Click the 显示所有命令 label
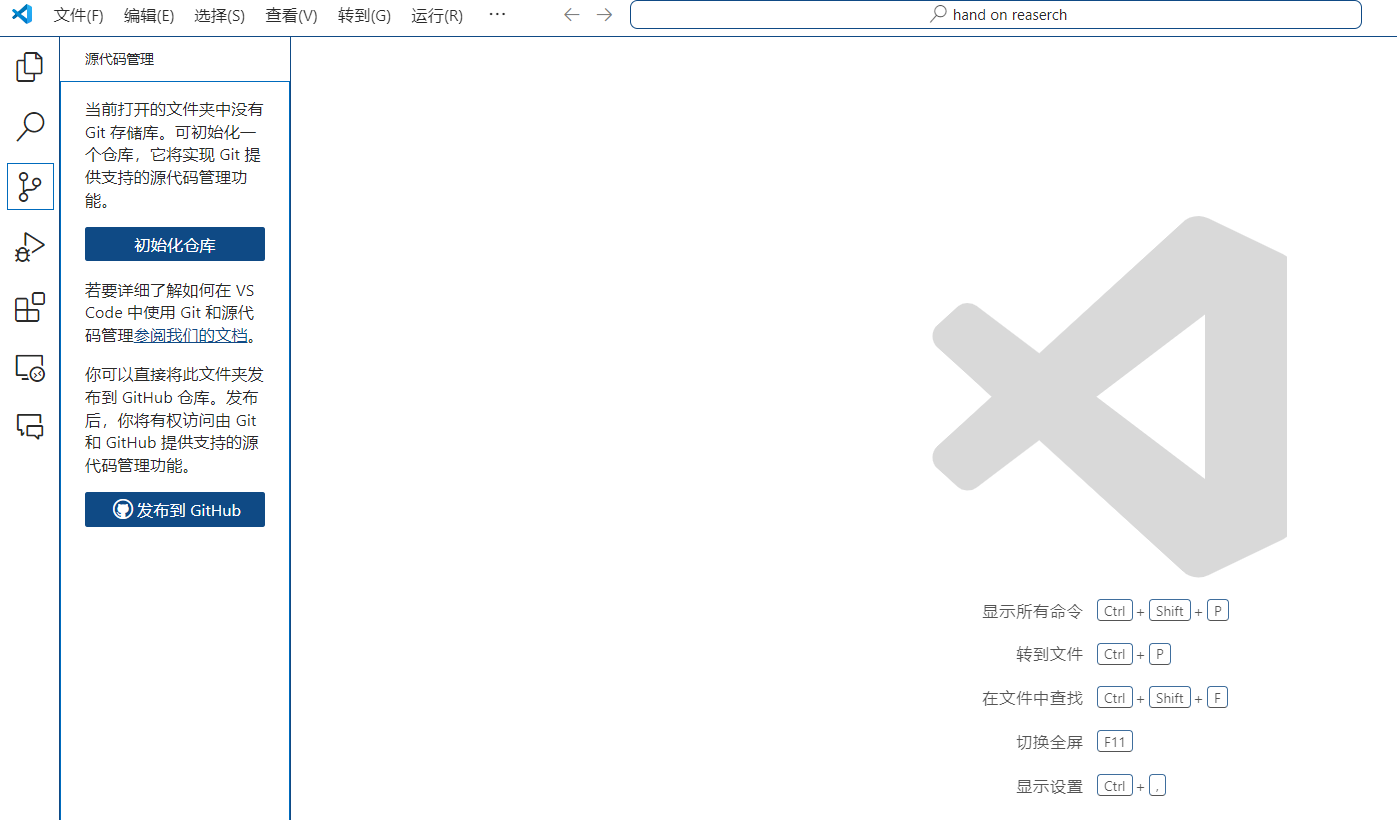Screen dimensions: 1397x820 coord(1032,611)
